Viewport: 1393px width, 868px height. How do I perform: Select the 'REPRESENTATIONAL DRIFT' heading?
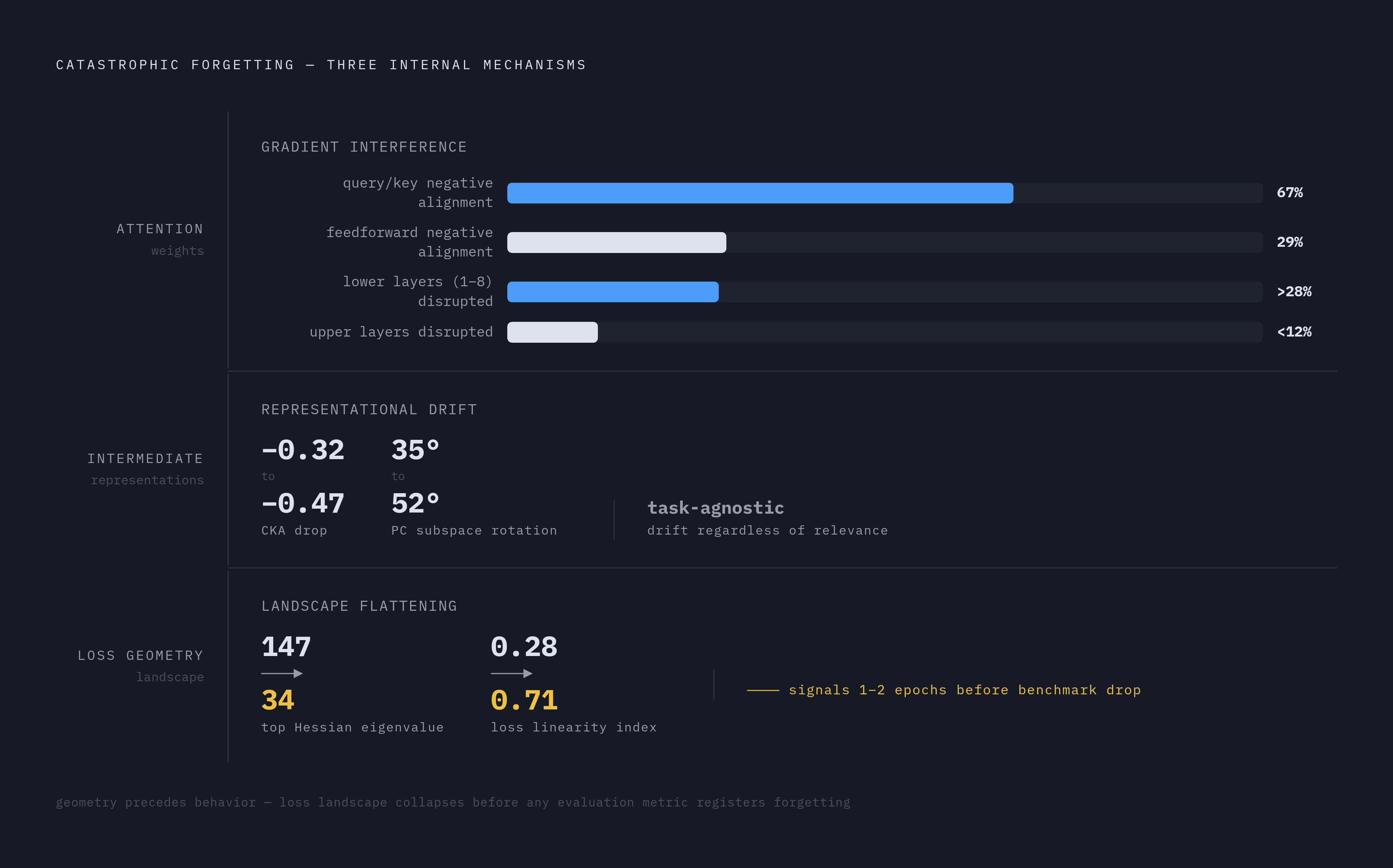[369, 409]
